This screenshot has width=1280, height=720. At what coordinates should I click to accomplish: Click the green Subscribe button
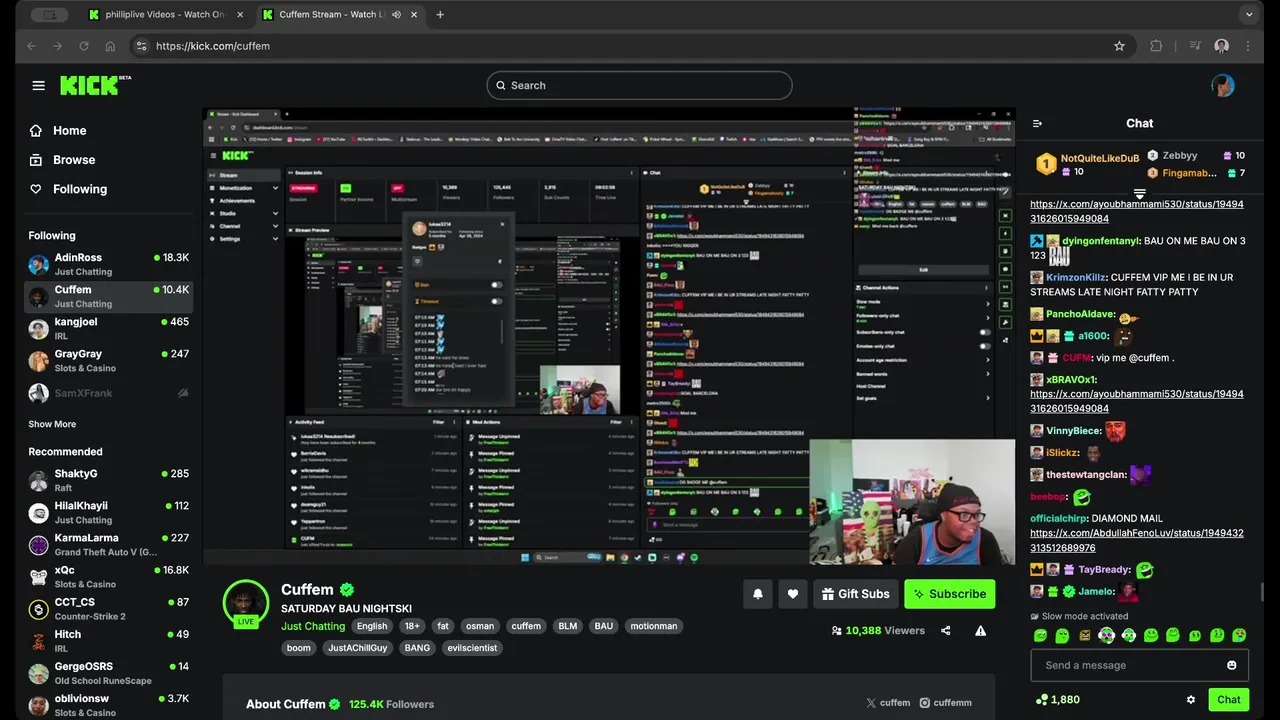[x=950, y=594]
